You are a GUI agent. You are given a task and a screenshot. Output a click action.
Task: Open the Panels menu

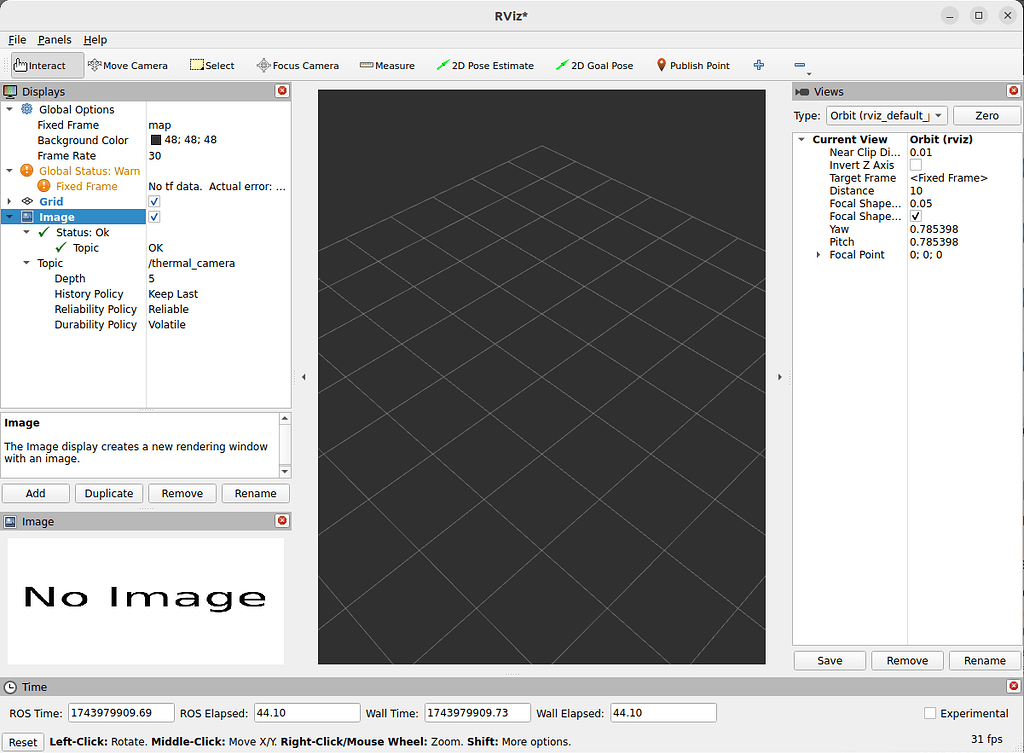(54, 40)
